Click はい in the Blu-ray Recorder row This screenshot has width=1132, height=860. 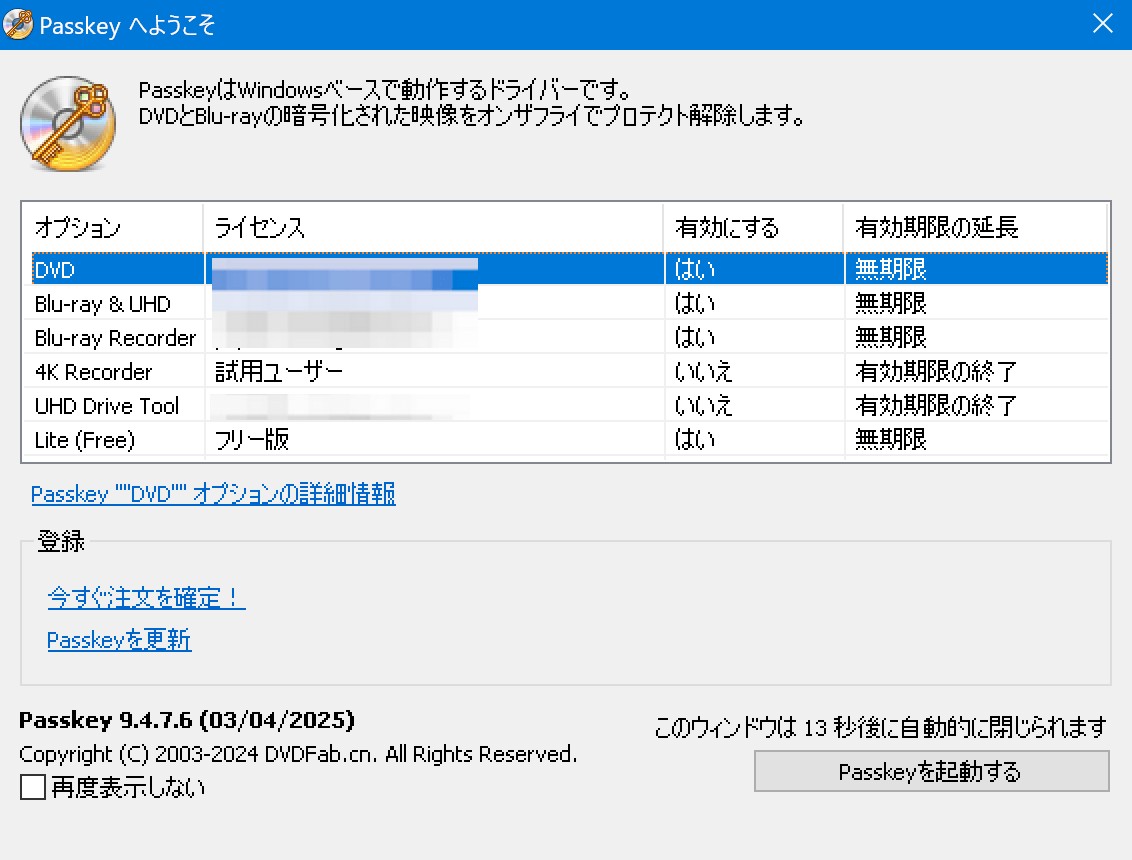click(x=695, y=337)
